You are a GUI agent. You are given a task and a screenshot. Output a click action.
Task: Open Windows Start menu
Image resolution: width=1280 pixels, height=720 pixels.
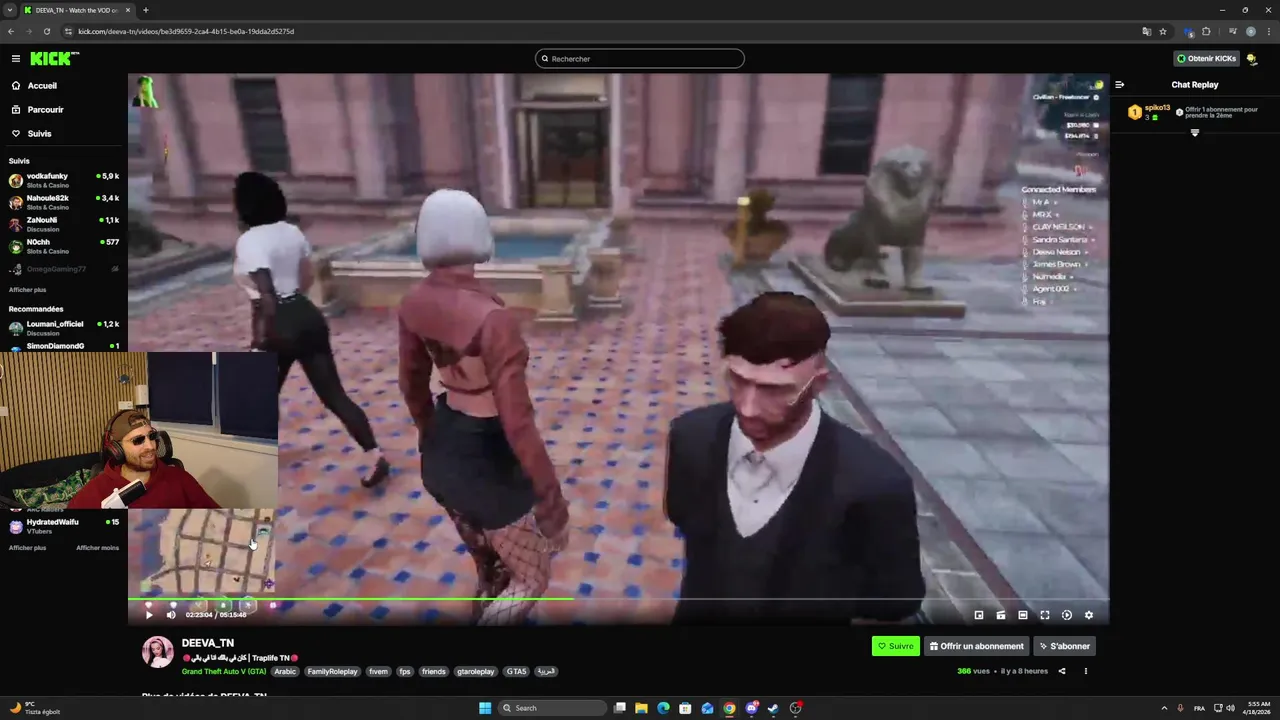coord(485,708)
